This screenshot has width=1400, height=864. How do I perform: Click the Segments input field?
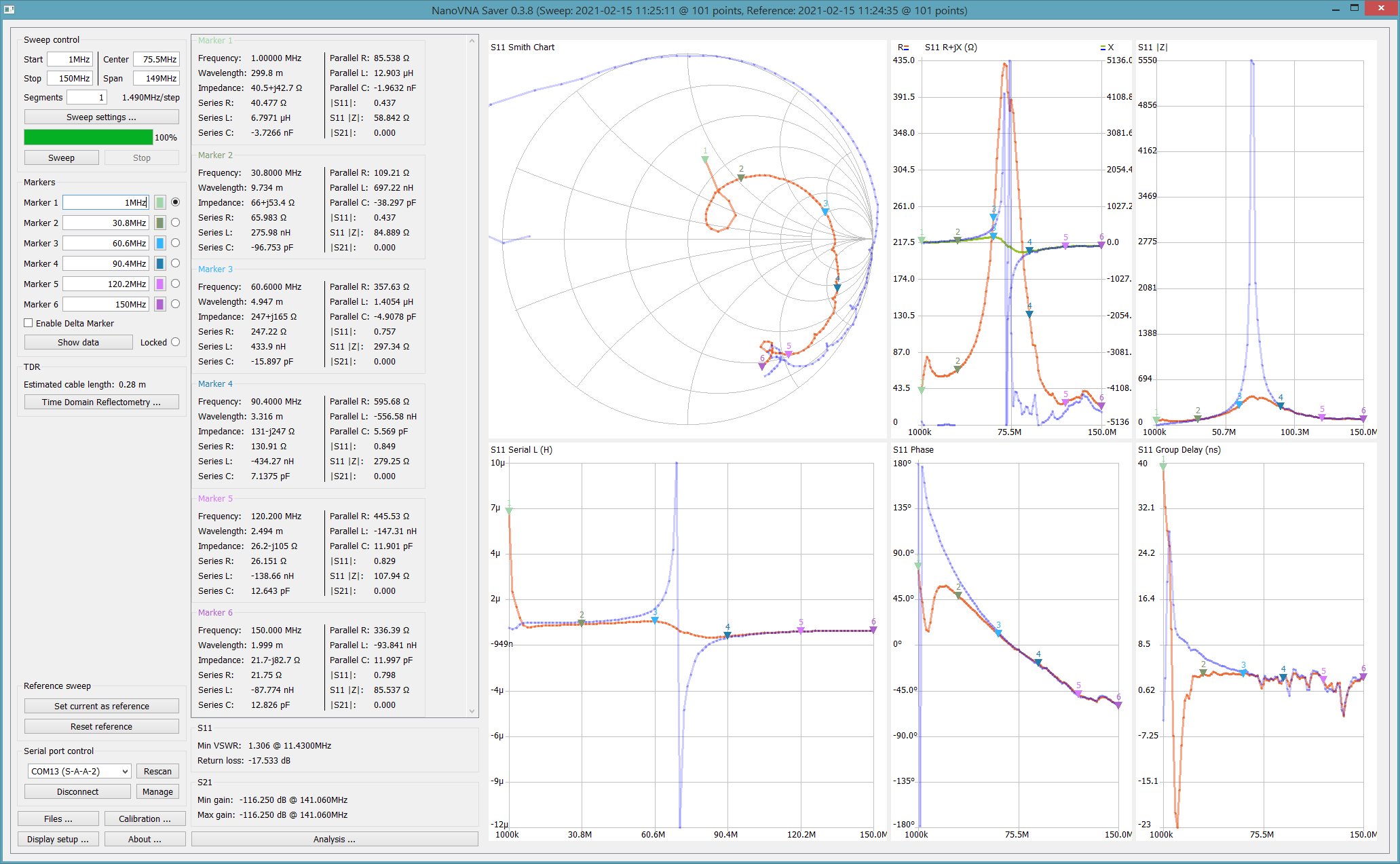click(87, 97)
